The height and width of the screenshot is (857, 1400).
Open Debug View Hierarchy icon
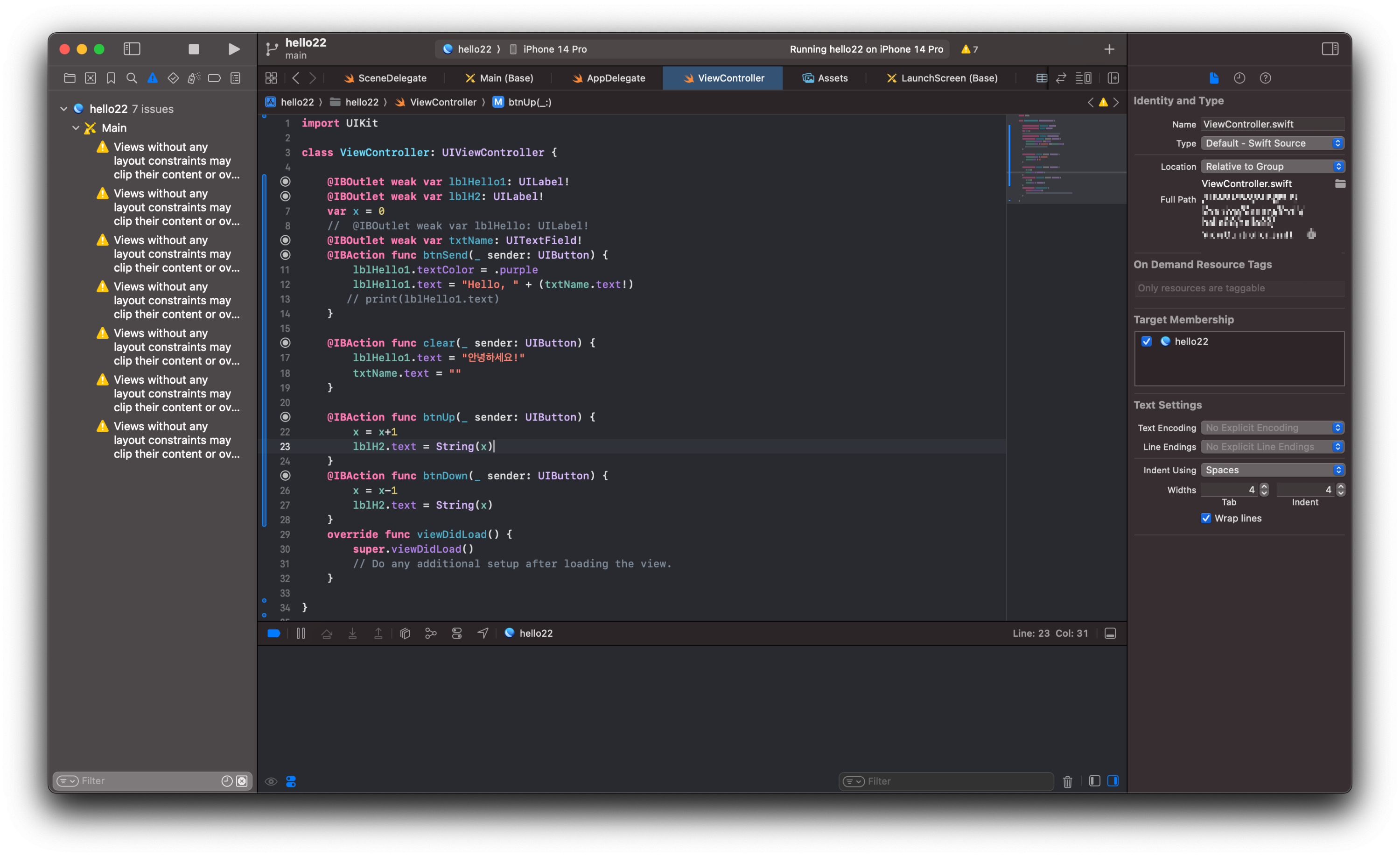pos(405,633)
